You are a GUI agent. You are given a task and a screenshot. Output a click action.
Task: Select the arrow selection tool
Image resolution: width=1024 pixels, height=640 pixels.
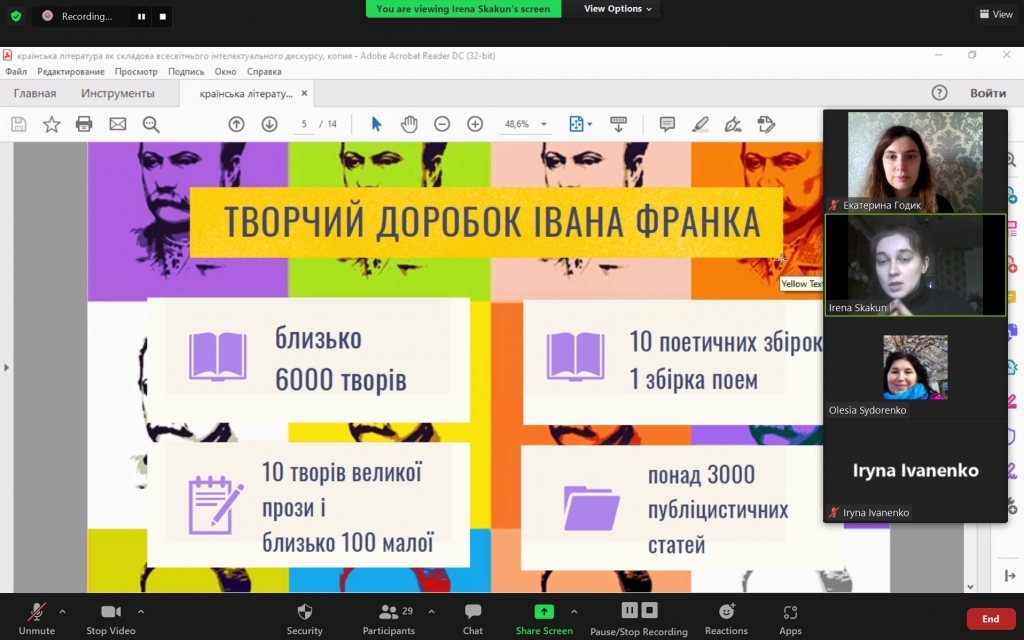(x=376, y=124)
